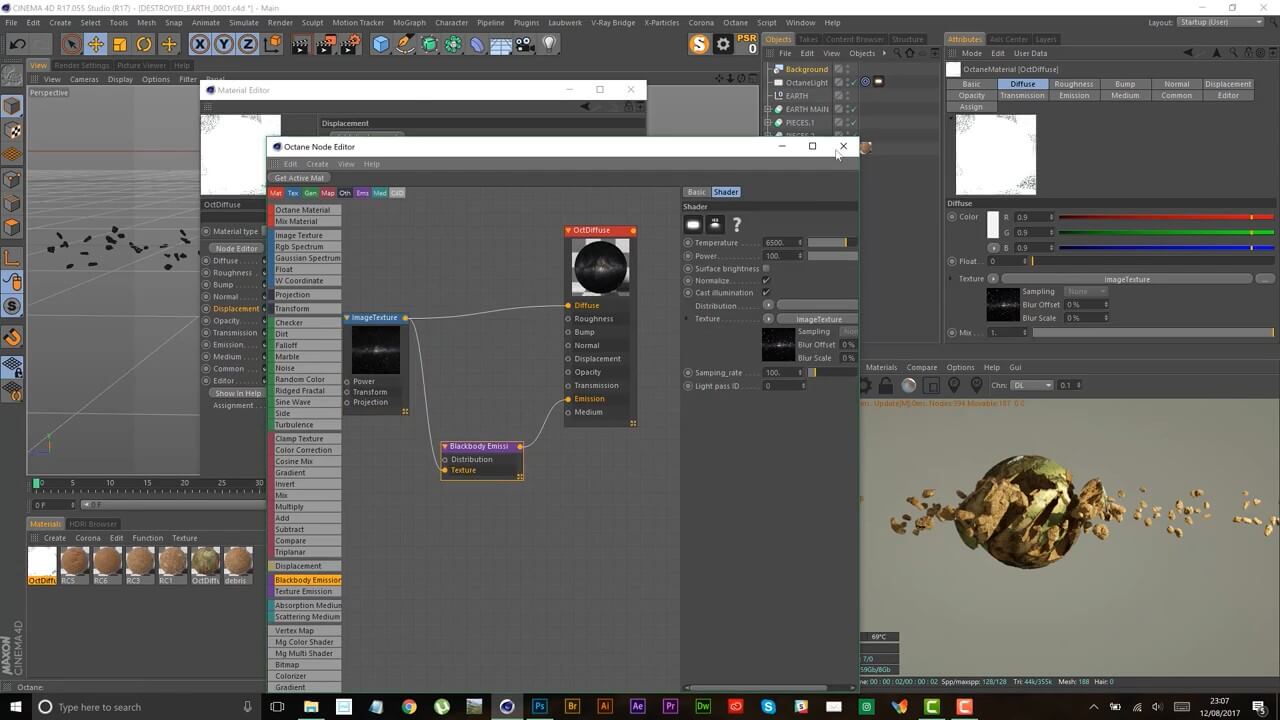The height and width of the screenshot is (720, 1280).
Task: Select the Move tool in the toolbar
Action: (96, 44)
